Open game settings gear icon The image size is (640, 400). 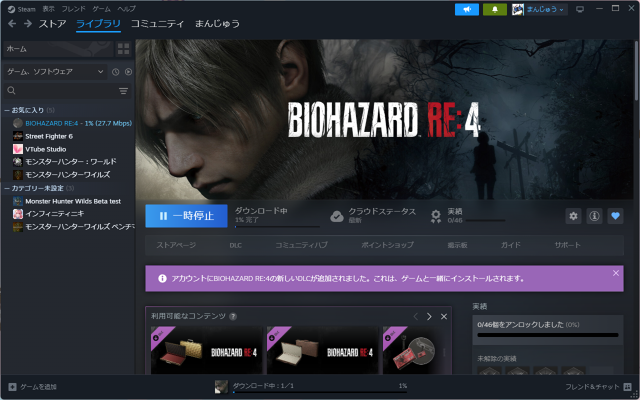[x=573, y=216]
